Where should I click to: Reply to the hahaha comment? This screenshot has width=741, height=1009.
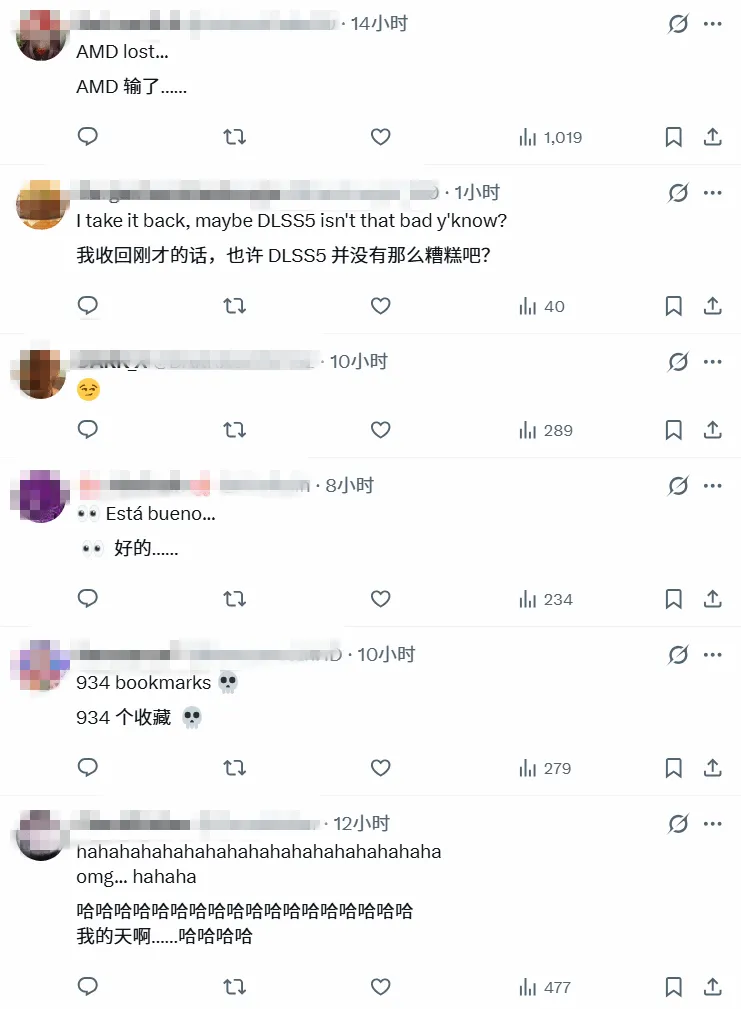[87, 986]
